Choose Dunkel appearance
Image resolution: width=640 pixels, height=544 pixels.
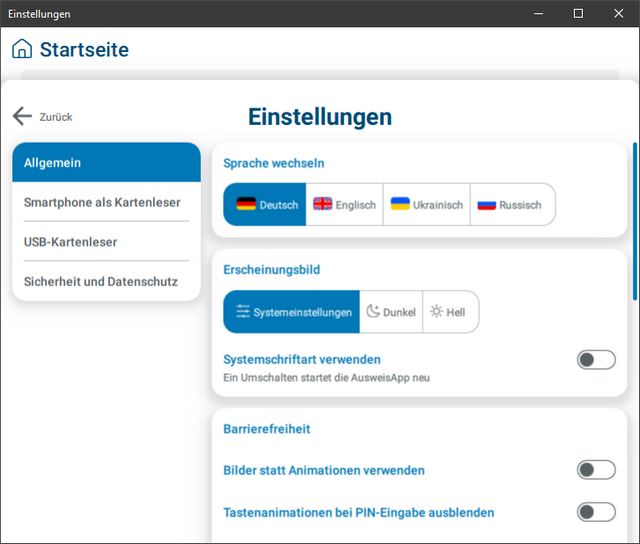(x=391, y=312)
